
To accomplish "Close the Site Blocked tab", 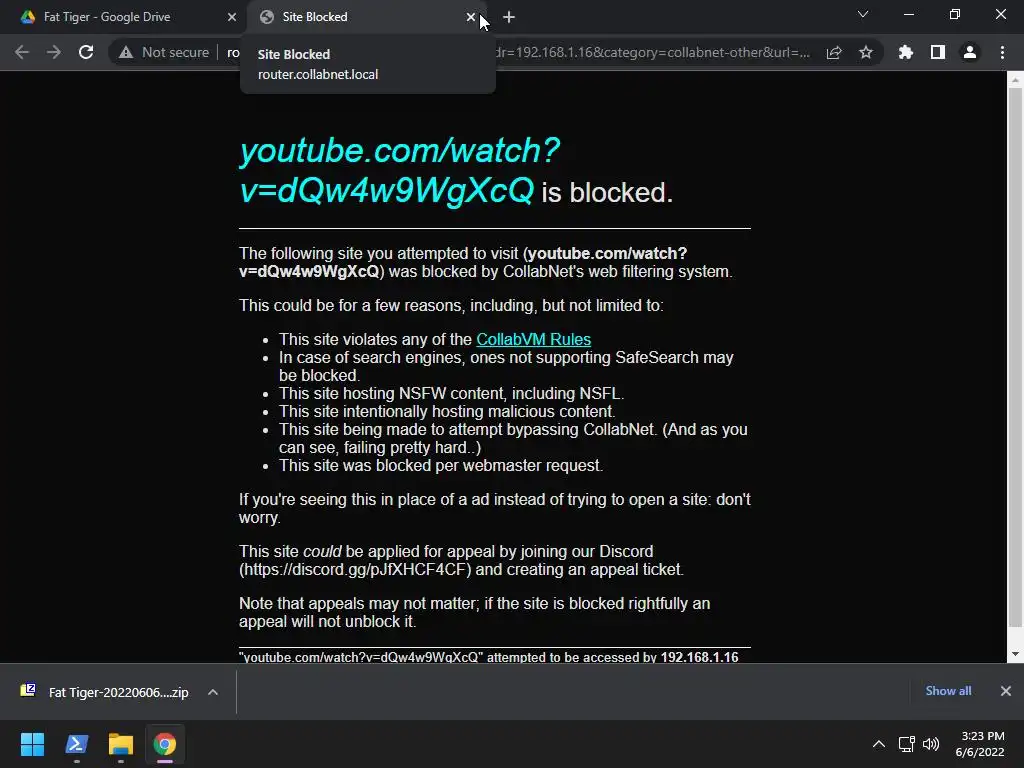I will click(471, 17).
